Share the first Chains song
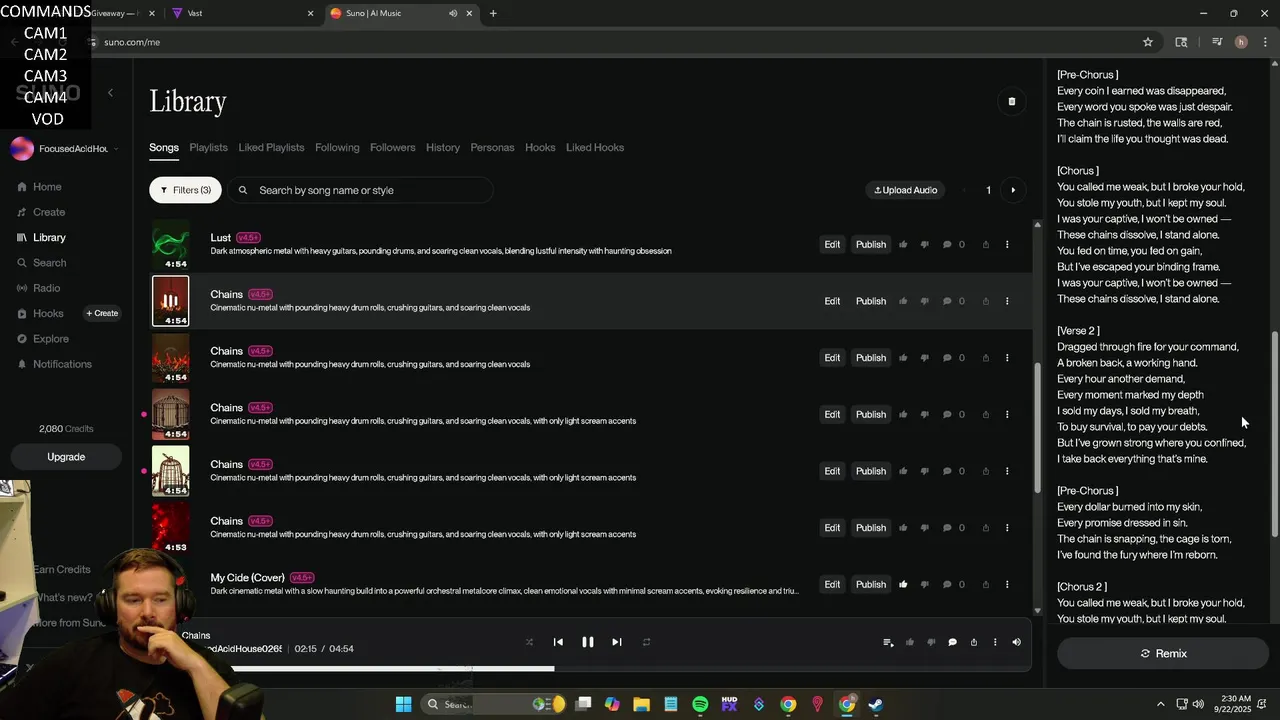Screen dimensions: 1280x720 point(986,301)
